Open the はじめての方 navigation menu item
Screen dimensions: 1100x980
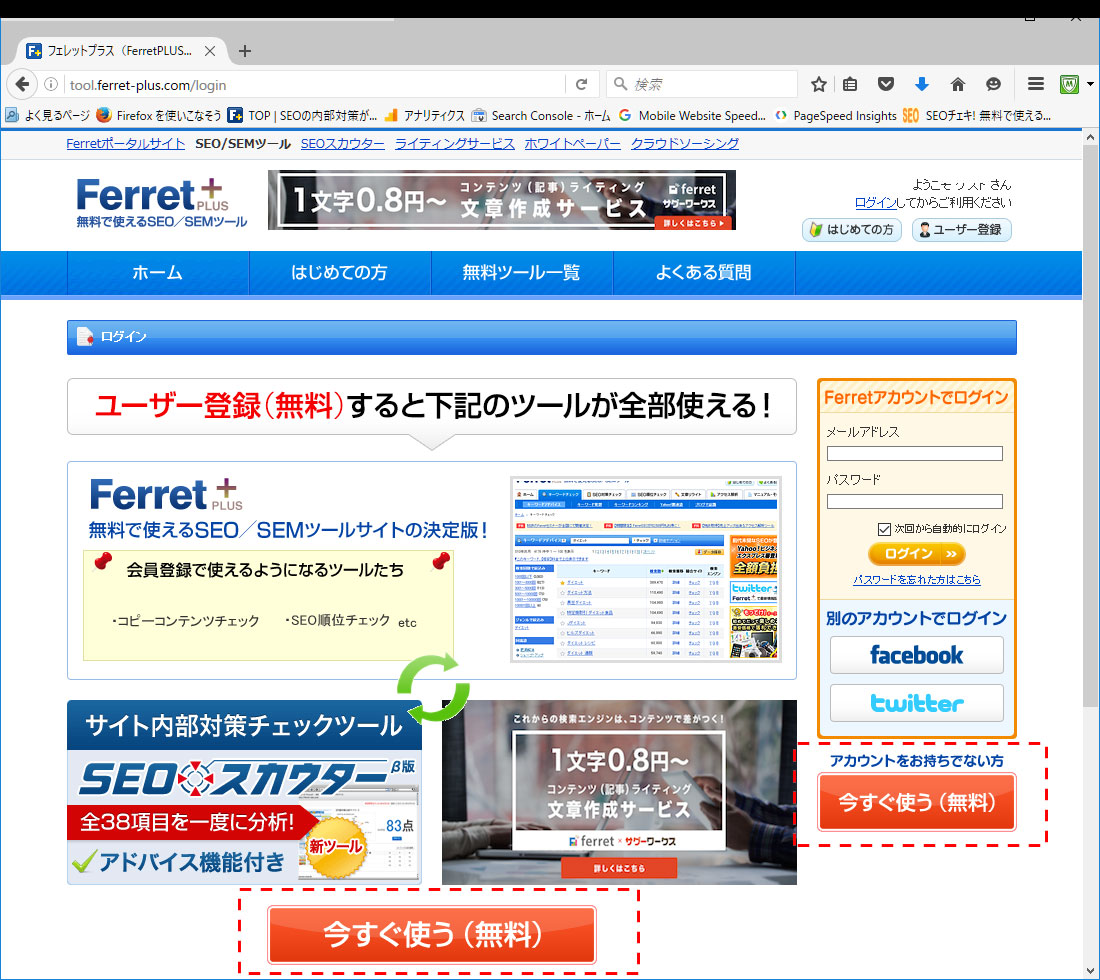point(340,273)
